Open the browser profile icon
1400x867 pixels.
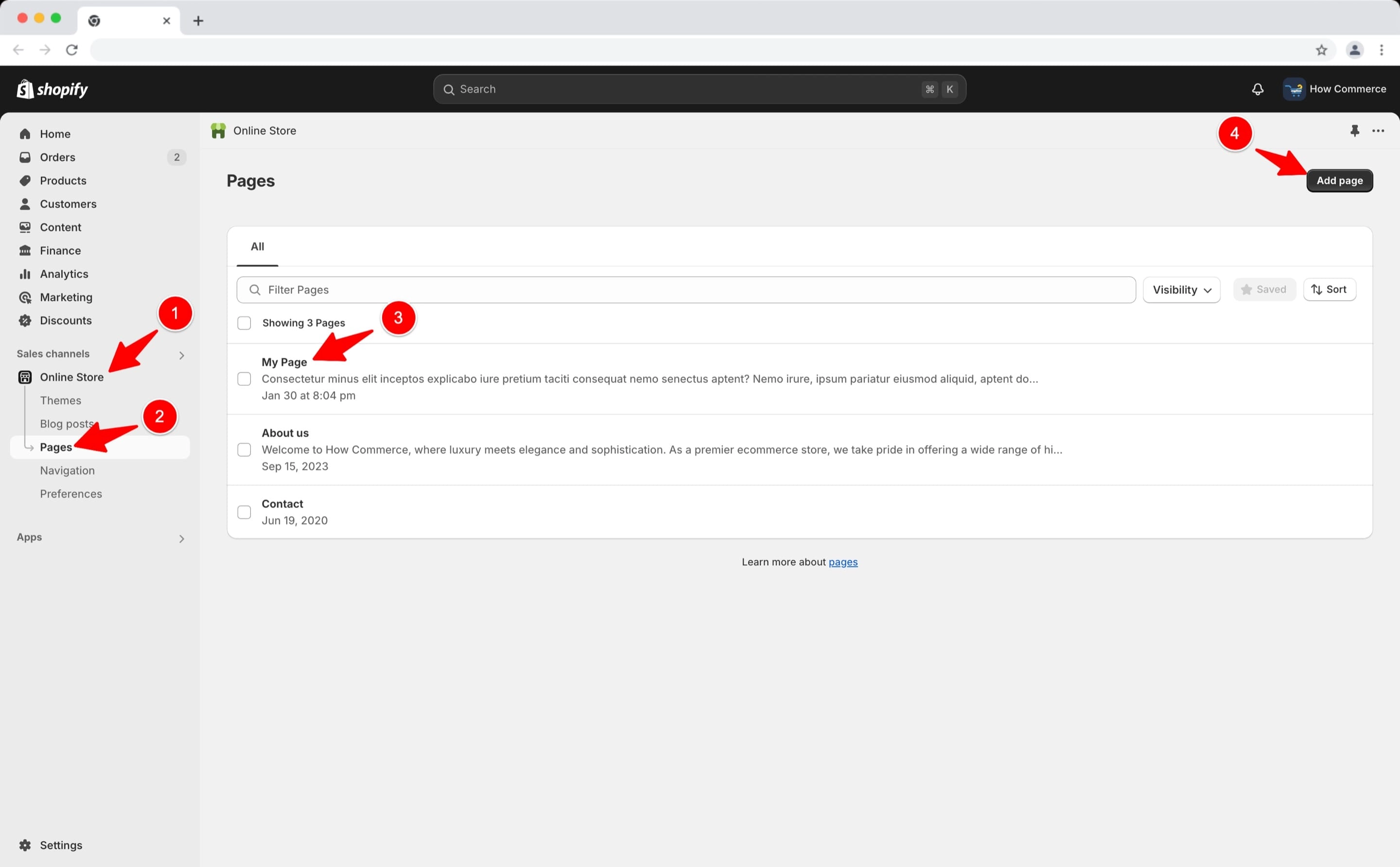pyautogui.click(x=1355, y=50)
